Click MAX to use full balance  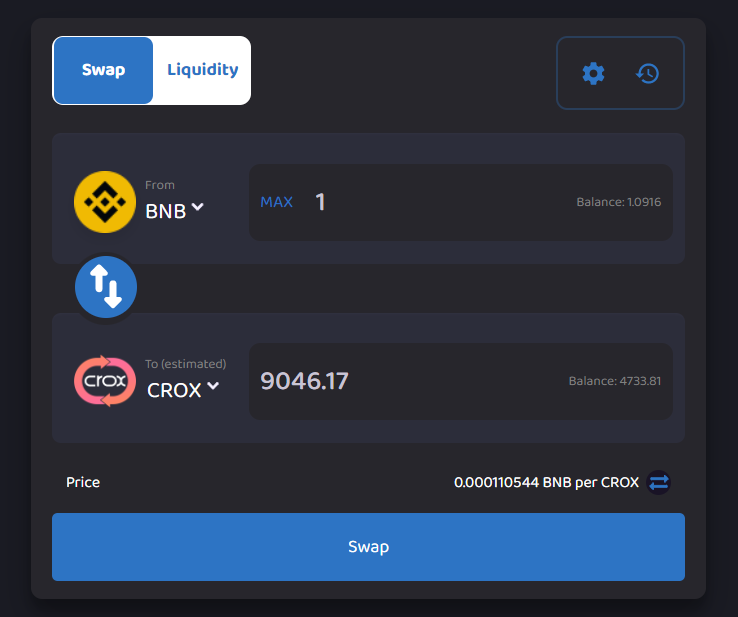[277, 202]
